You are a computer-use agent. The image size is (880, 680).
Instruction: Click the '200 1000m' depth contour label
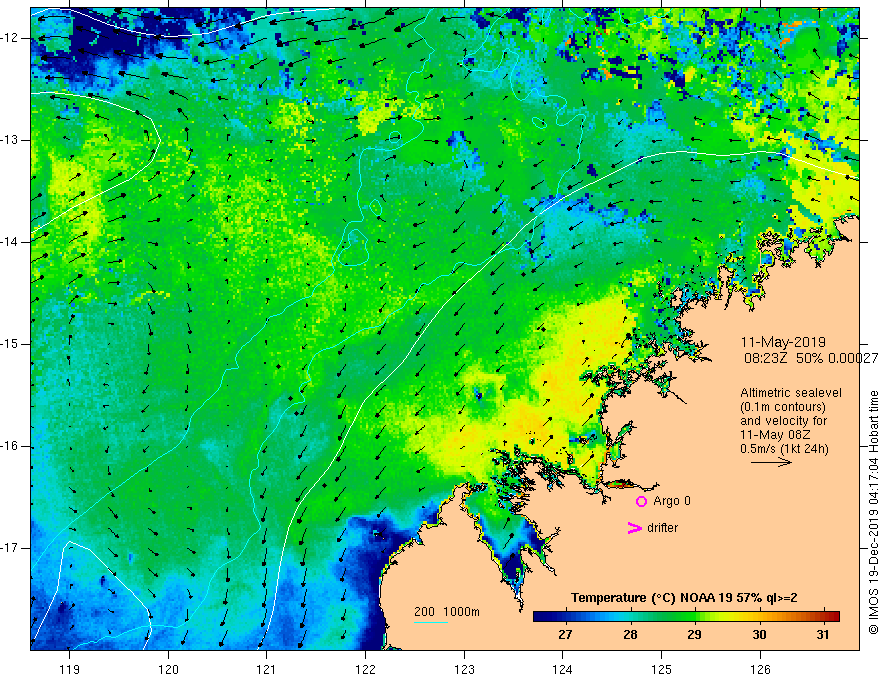tap(447, 612)
